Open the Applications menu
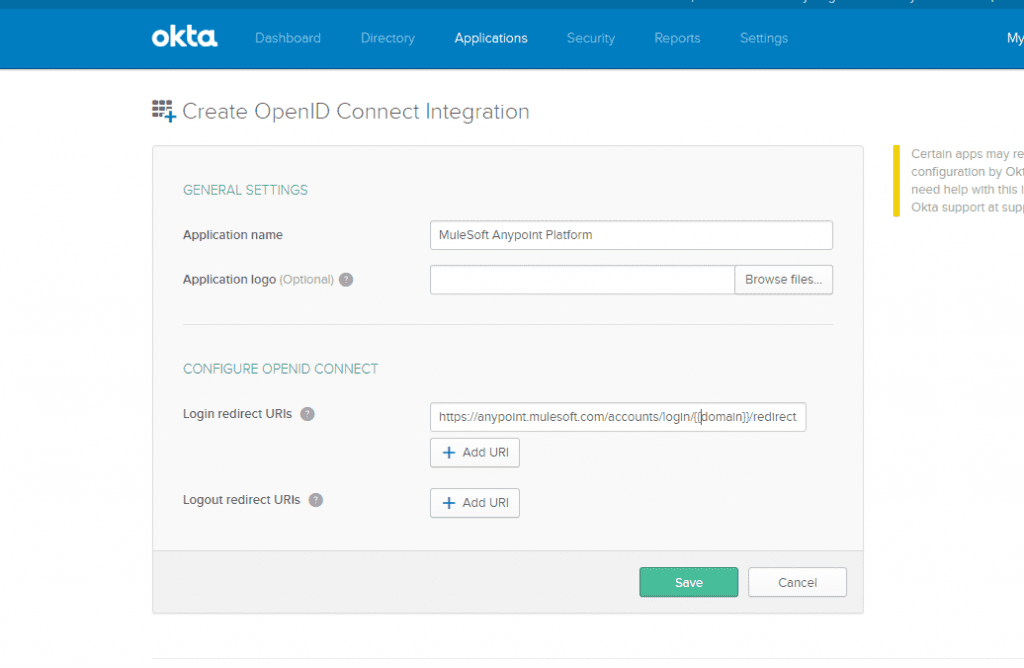 (x=491, y=38)
